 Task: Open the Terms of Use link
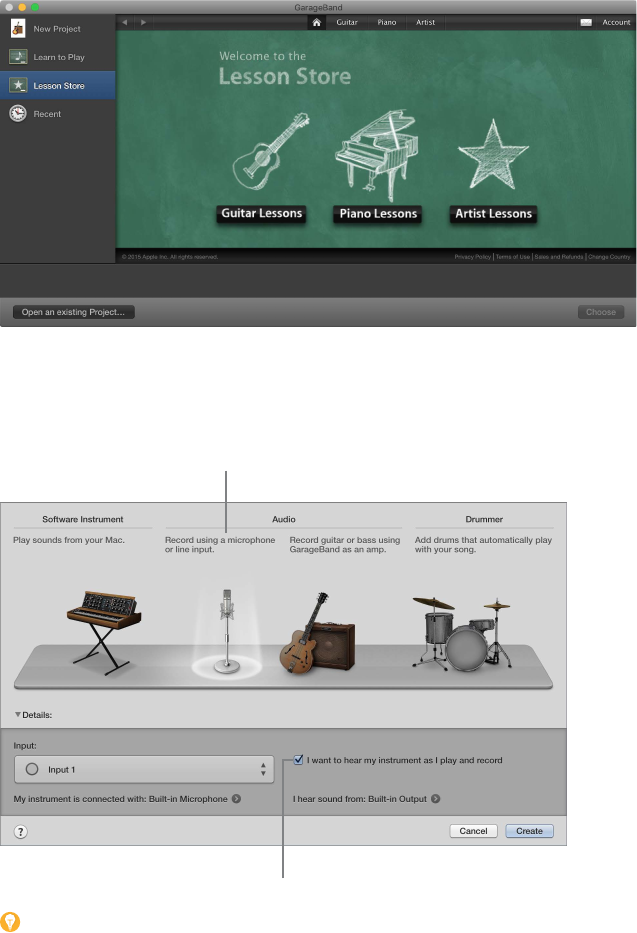pyautogui.click(x=513, y=257)
